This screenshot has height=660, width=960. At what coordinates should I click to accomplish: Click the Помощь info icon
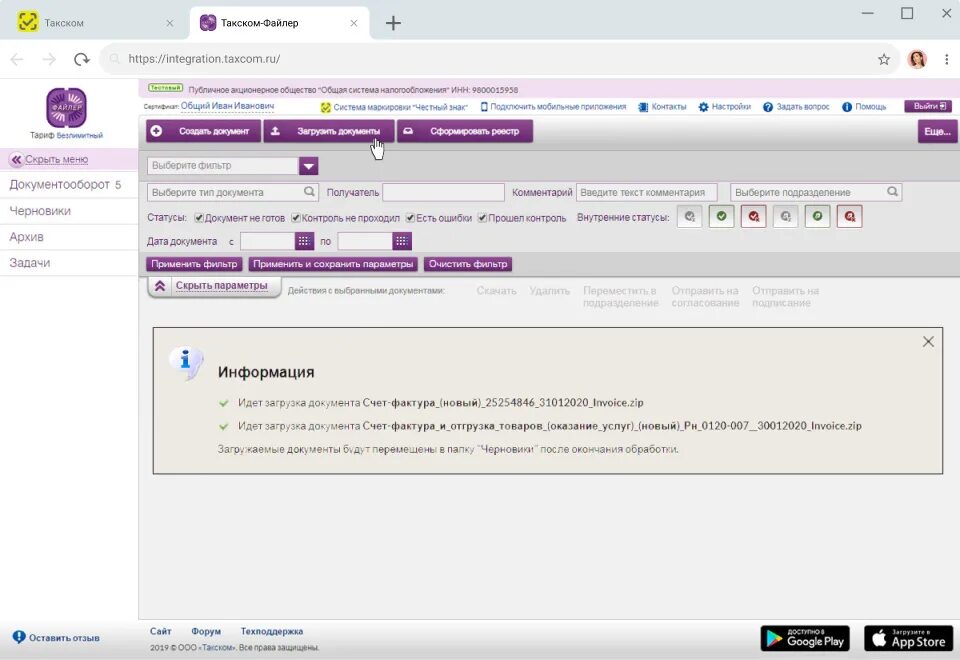[x=847, y=107]
